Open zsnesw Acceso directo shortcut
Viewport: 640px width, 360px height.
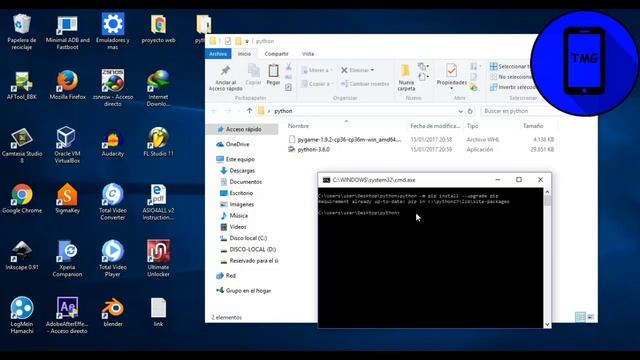coord(113,89)
